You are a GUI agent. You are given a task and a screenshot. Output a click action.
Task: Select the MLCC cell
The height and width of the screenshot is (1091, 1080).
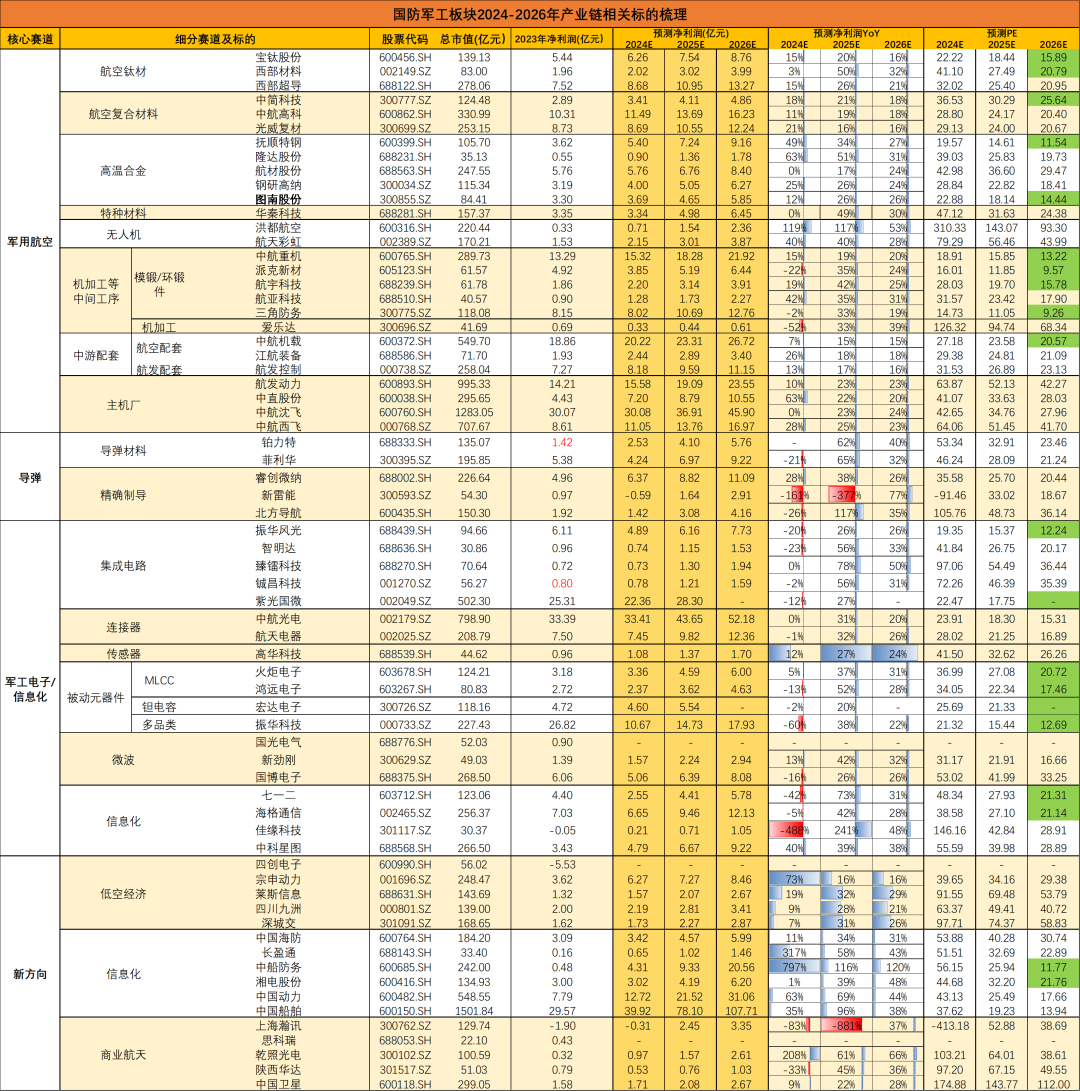(159, 680)
